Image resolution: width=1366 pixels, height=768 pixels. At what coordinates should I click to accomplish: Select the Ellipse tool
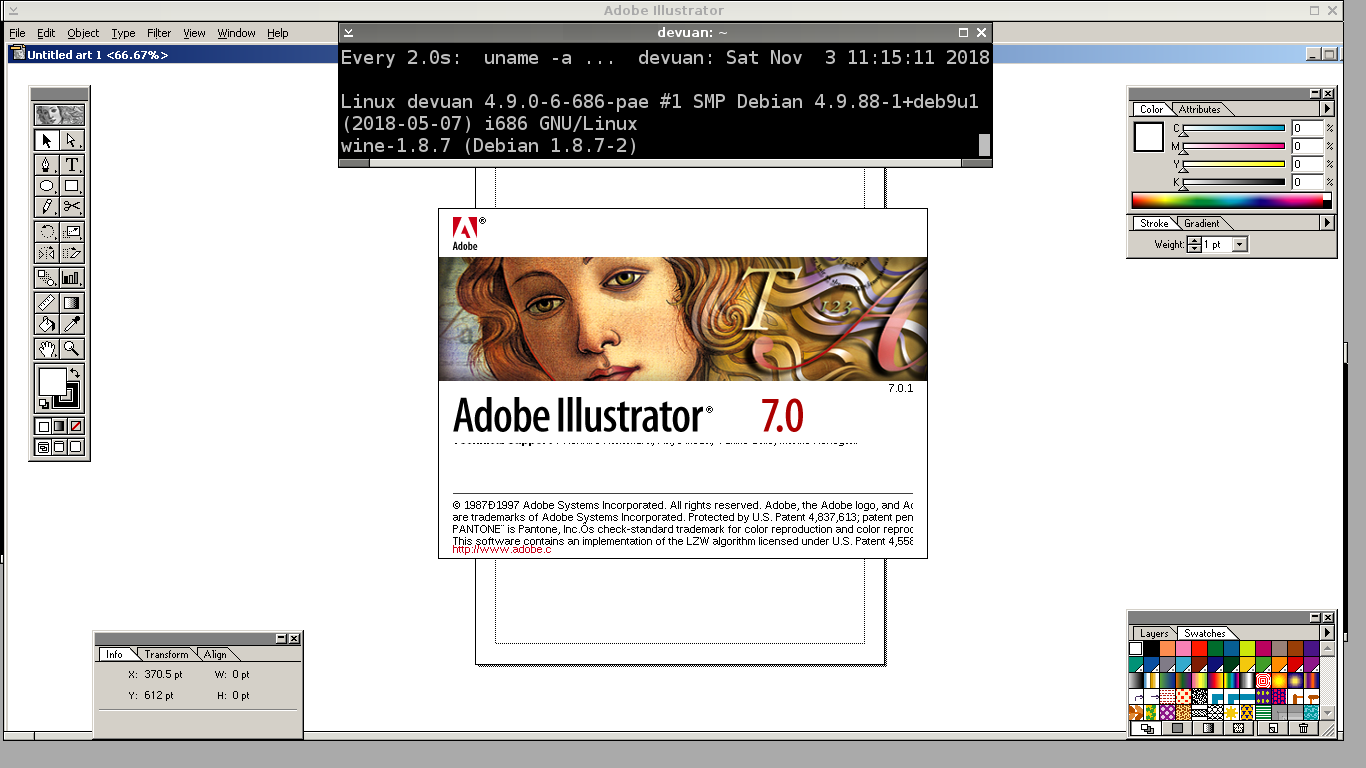point(46,186)
